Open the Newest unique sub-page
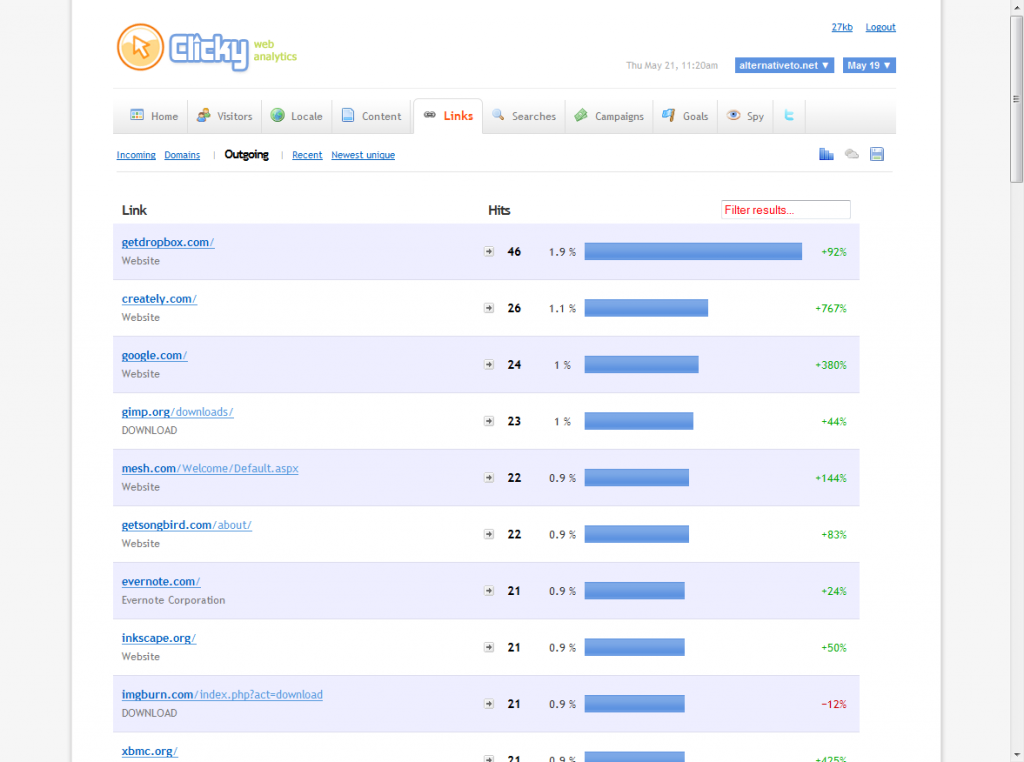 tap(363, 155)
